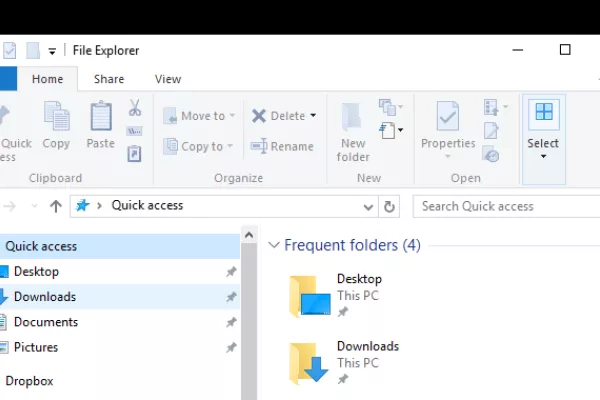Click the pin icon next to Documents in sidebar
The width and height of the screenshot is (600, 400).
tap(231, 322)
